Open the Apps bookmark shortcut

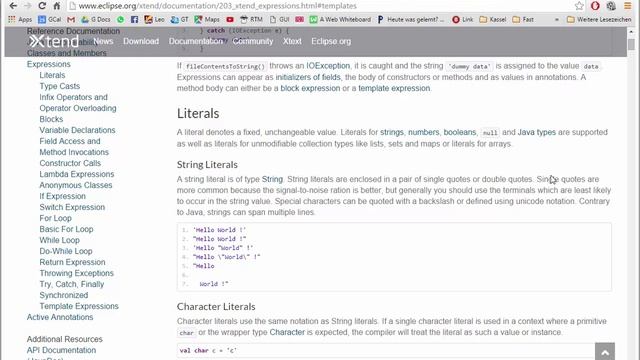point(20,19)
